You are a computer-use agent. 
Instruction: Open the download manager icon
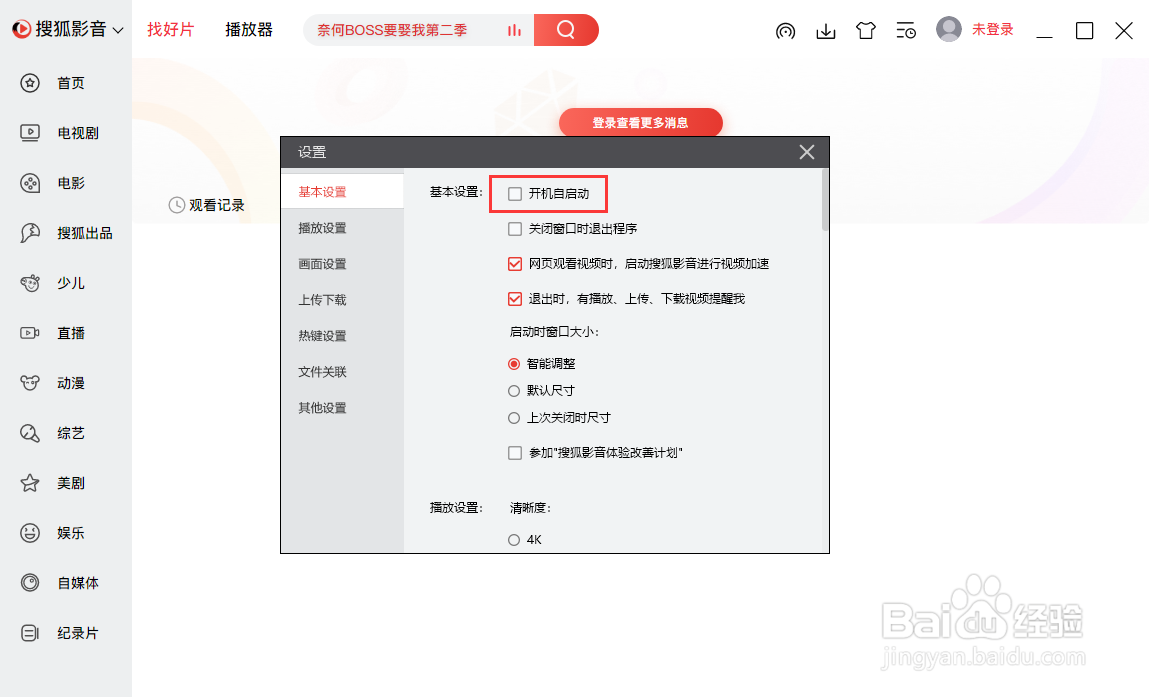click(826, 31)
